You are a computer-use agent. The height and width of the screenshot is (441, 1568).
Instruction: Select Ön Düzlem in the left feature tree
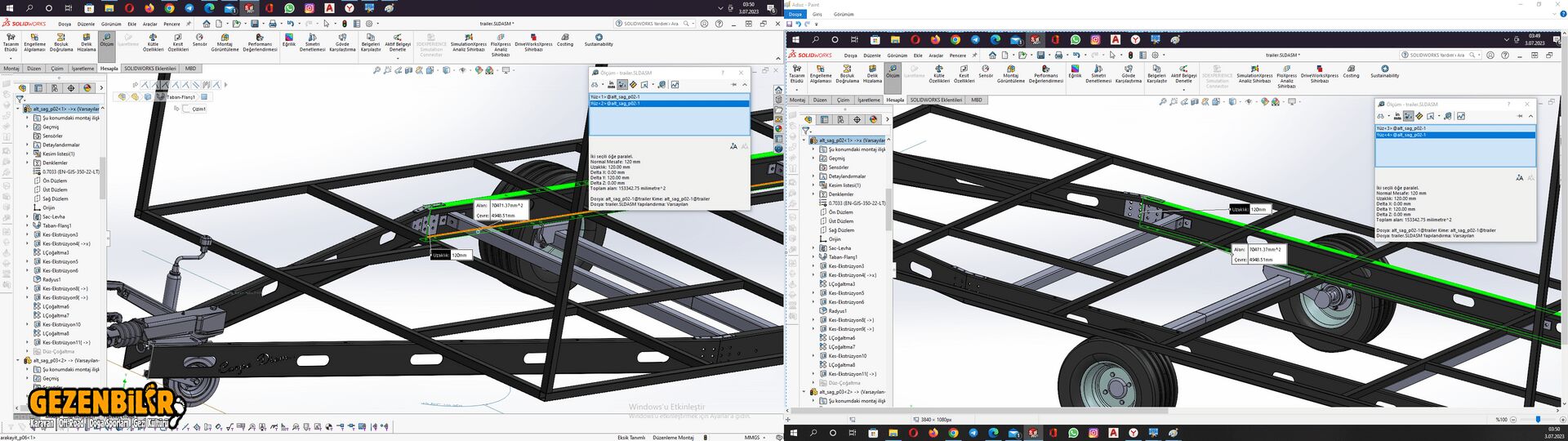[54, 181]
